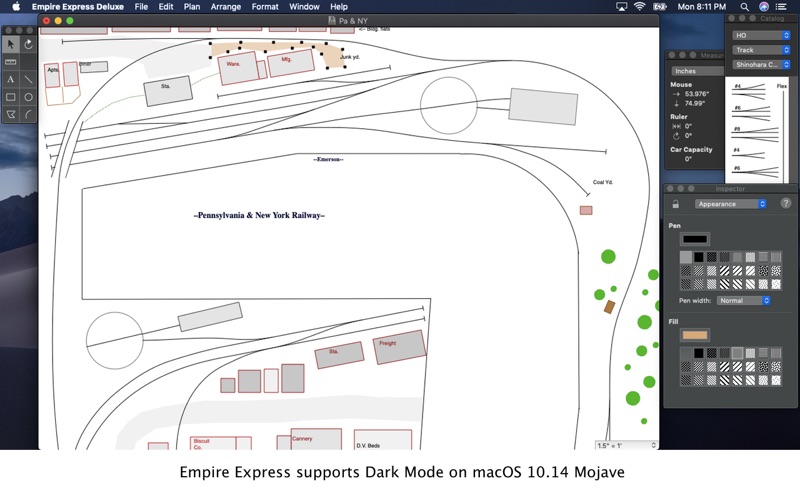Image resolution: width=800 pixels, height=500 pixels.
Task: Click the Coal Yd. label
Action: (603, 182)
